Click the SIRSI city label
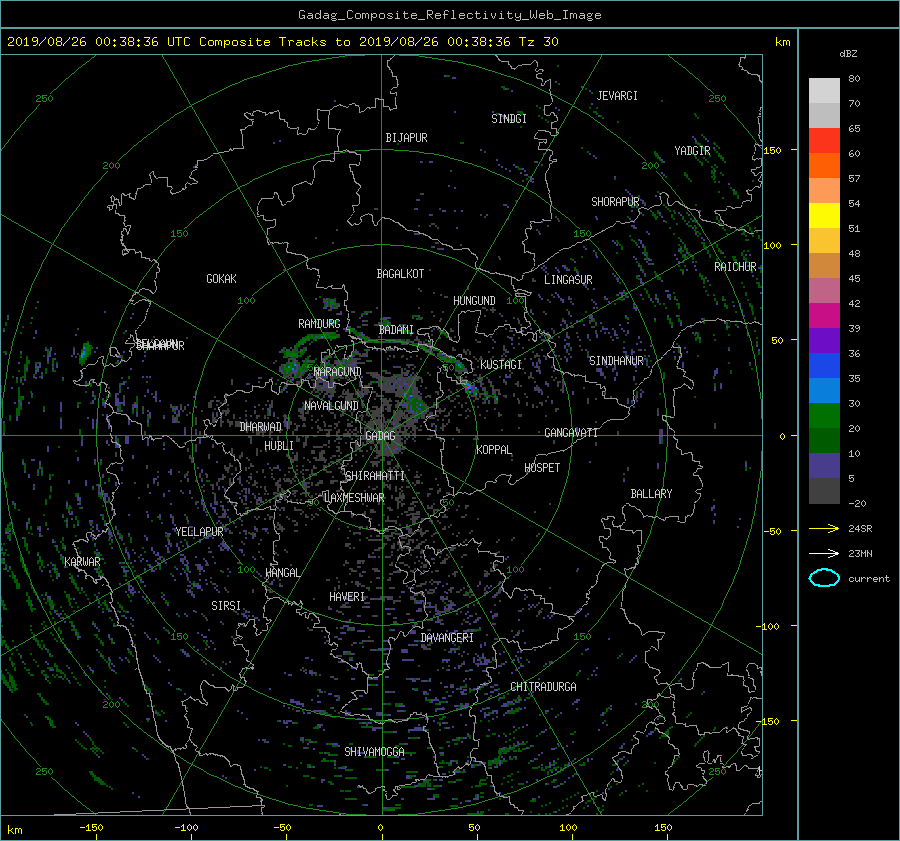900x841 pixels. [x=226, y=606]
